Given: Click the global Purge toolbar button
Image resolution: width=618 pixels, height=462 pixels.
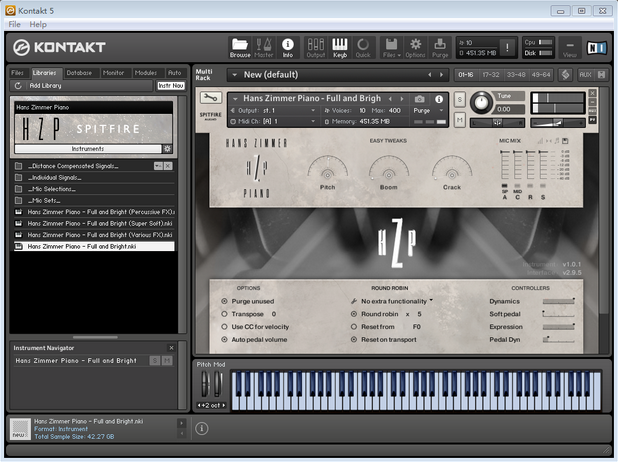Looking at the screenshot, I should coord(440,48).
